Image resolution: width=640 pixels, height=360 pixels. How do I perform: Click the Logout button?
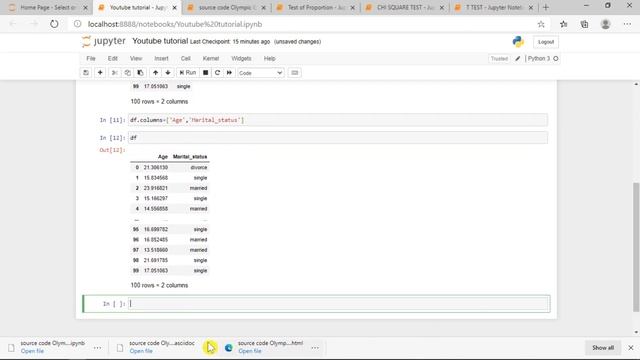(546, 42)
